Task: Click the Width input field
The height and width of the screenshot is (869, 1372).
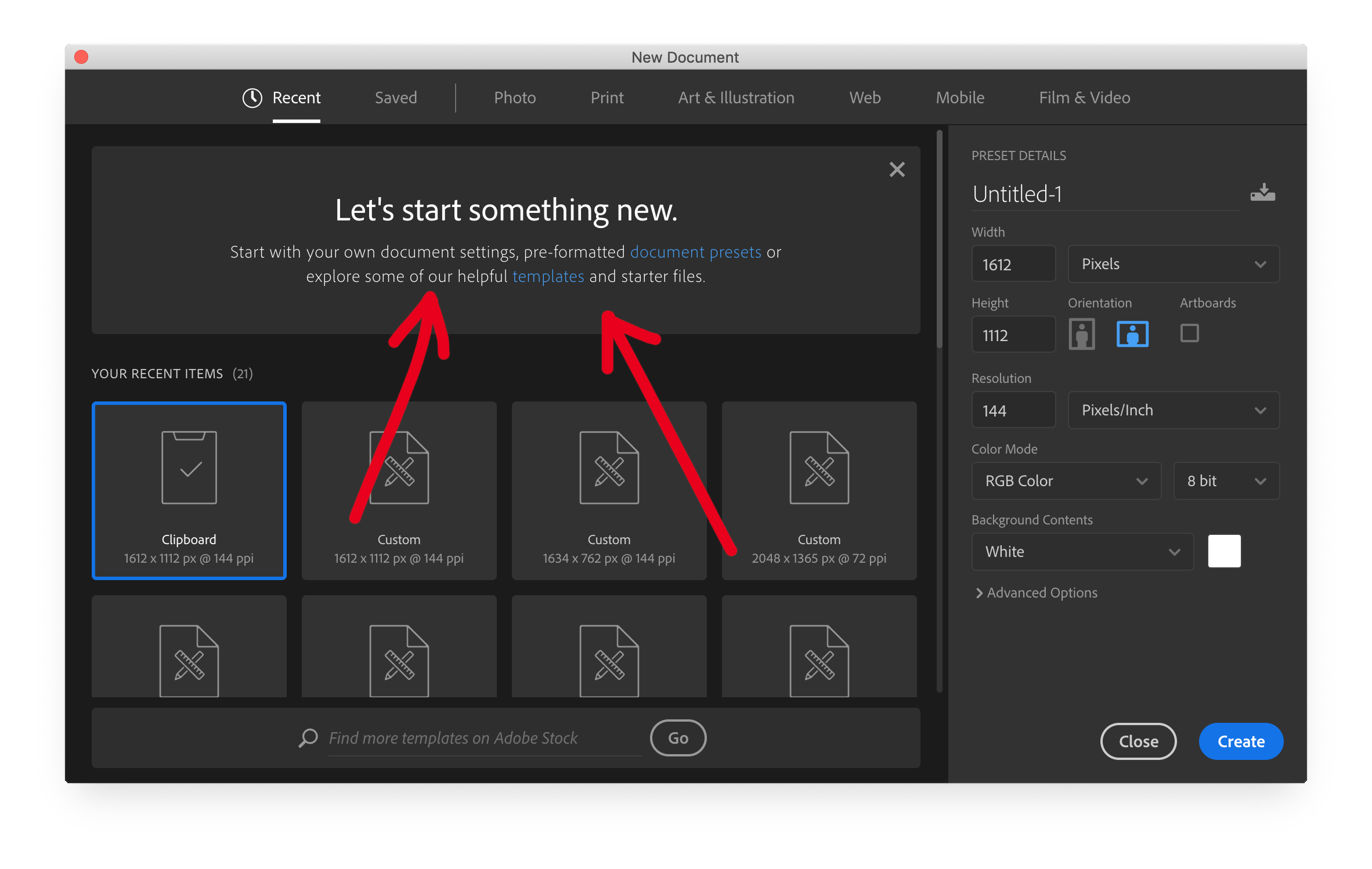Action: click(1010, 264)
